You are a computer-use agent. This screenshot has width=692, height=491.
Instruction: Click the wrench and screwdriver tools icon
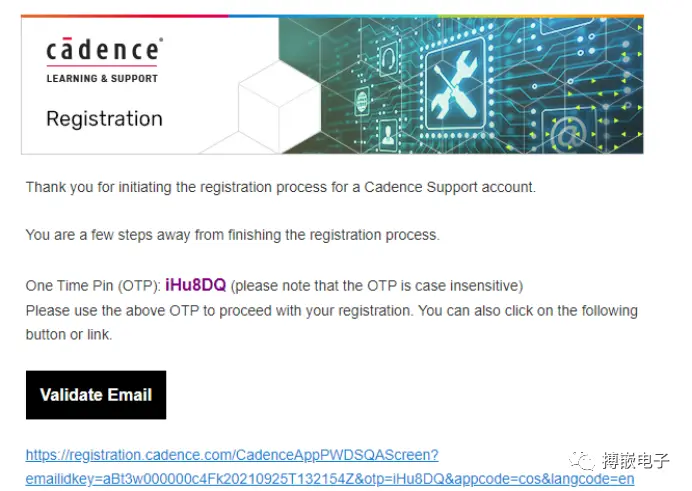455,85
